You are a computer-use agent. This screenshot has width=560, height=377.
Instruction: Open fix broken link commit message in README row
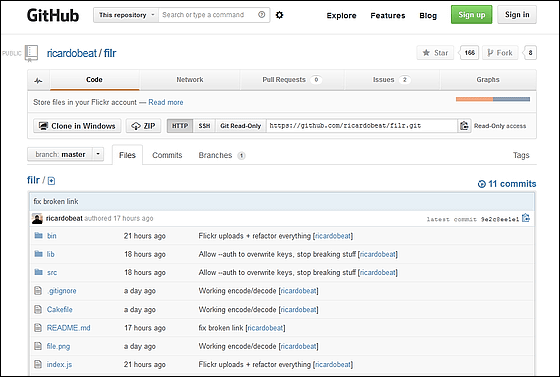coord(221,328)
